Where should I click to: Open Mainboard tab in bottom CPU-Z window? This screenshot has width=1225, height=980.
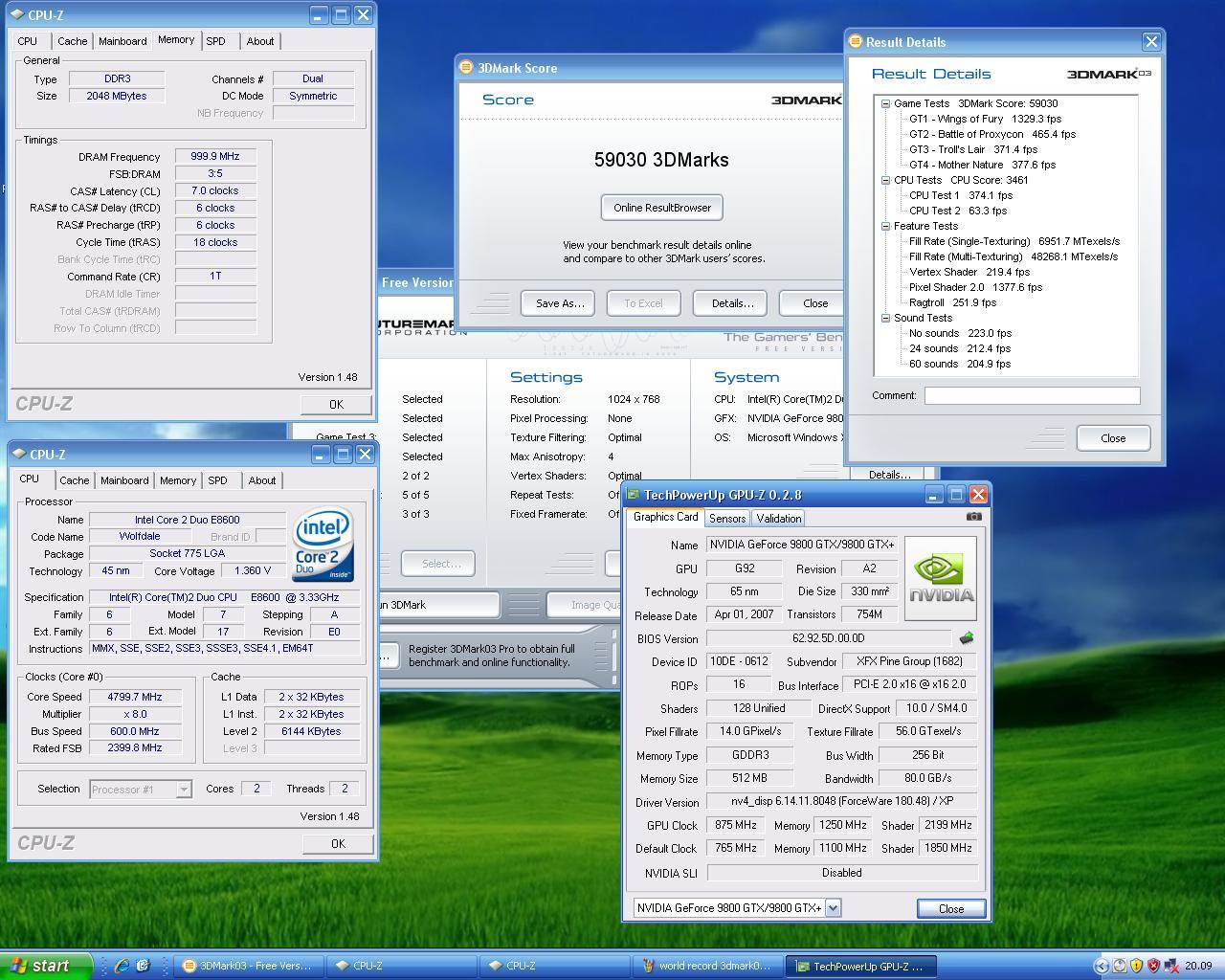point(125,480)
